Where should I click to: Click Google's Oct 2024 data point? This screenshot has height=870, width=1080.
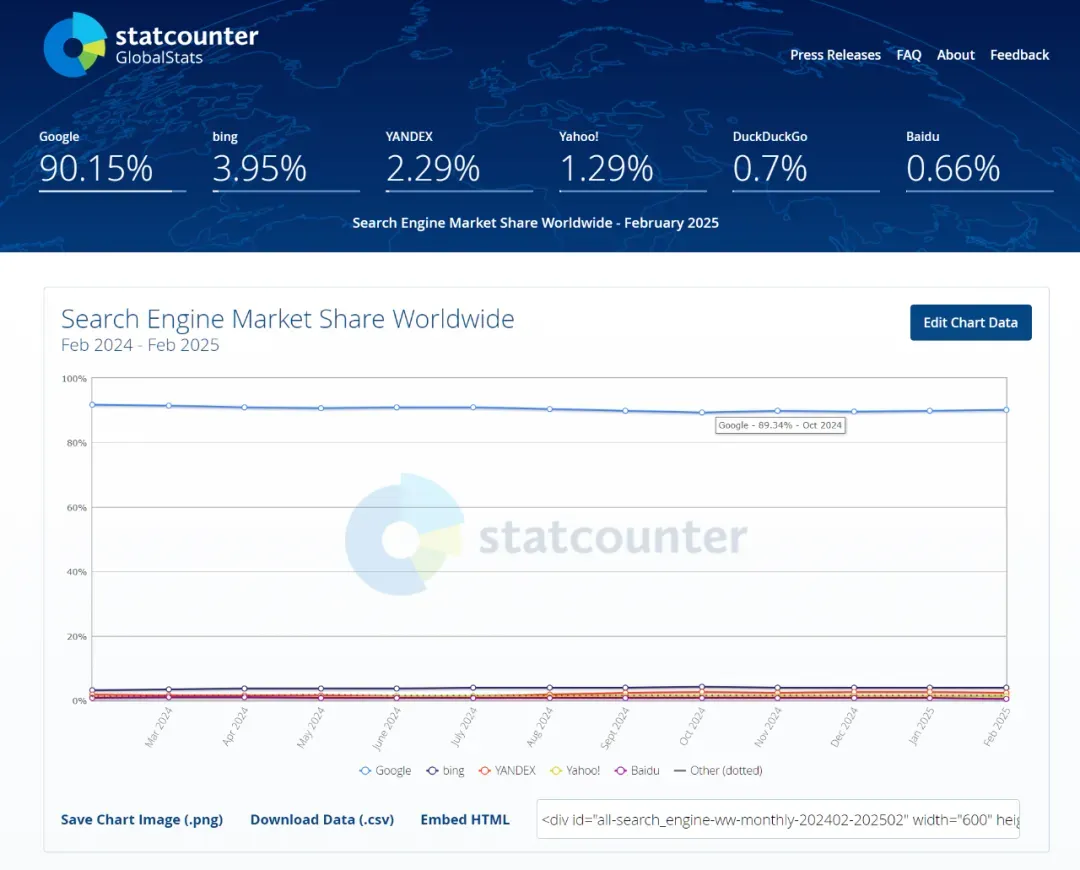pos(702,413)
